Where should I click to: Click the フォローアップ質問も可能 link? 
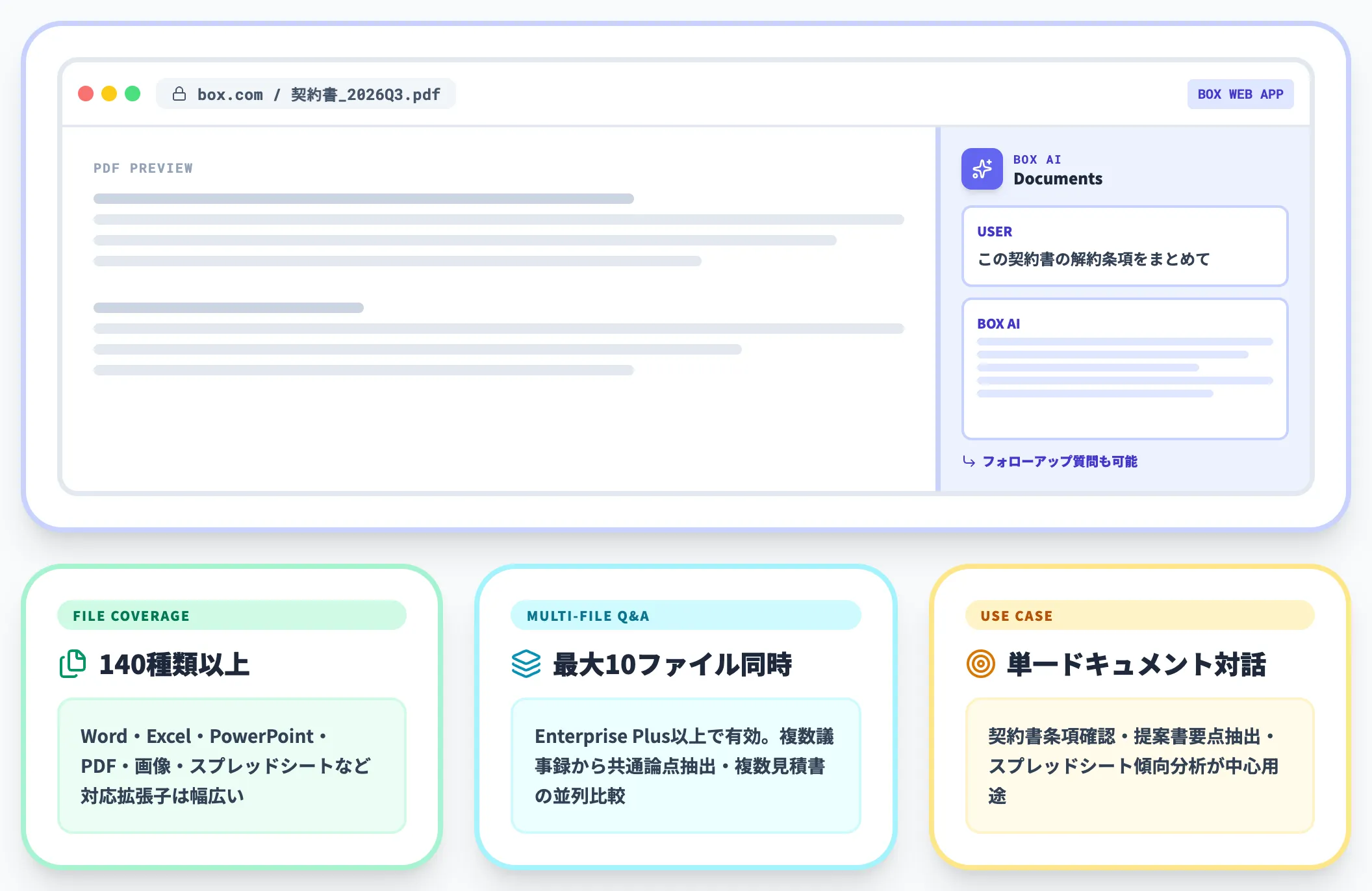click(1060, 461)
